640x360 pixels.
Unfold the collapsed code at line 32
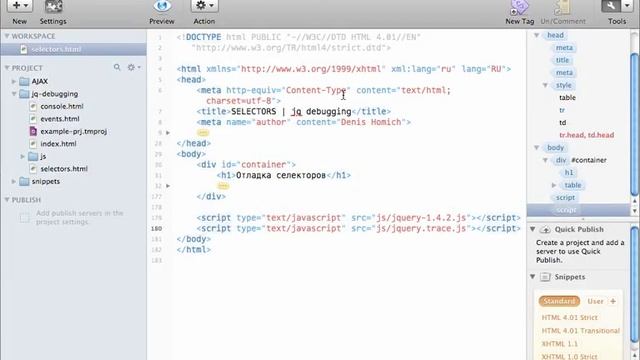[x=168, y=186]
